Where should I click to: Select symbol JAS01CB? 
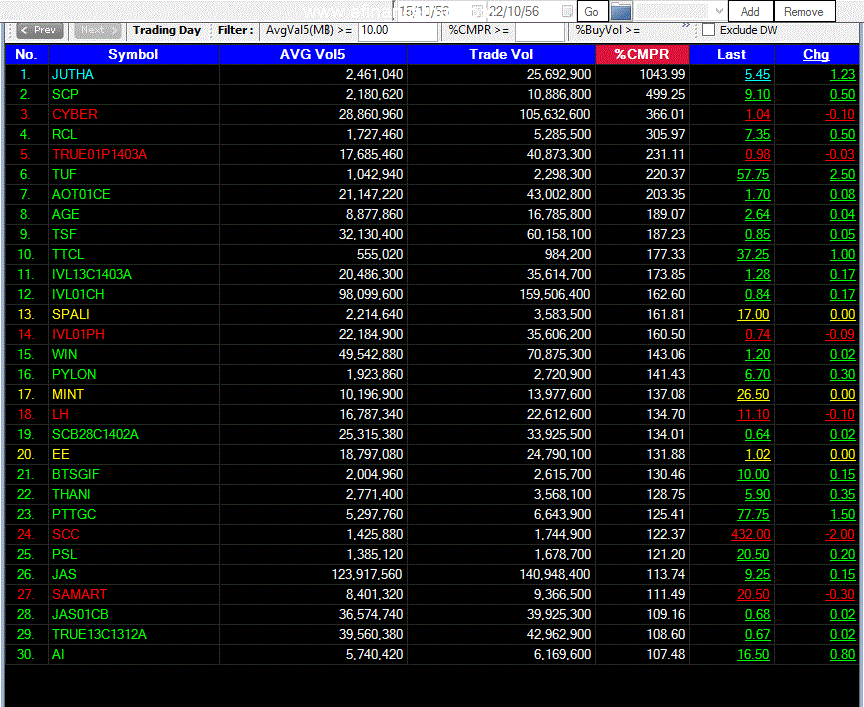pos(80,614)
